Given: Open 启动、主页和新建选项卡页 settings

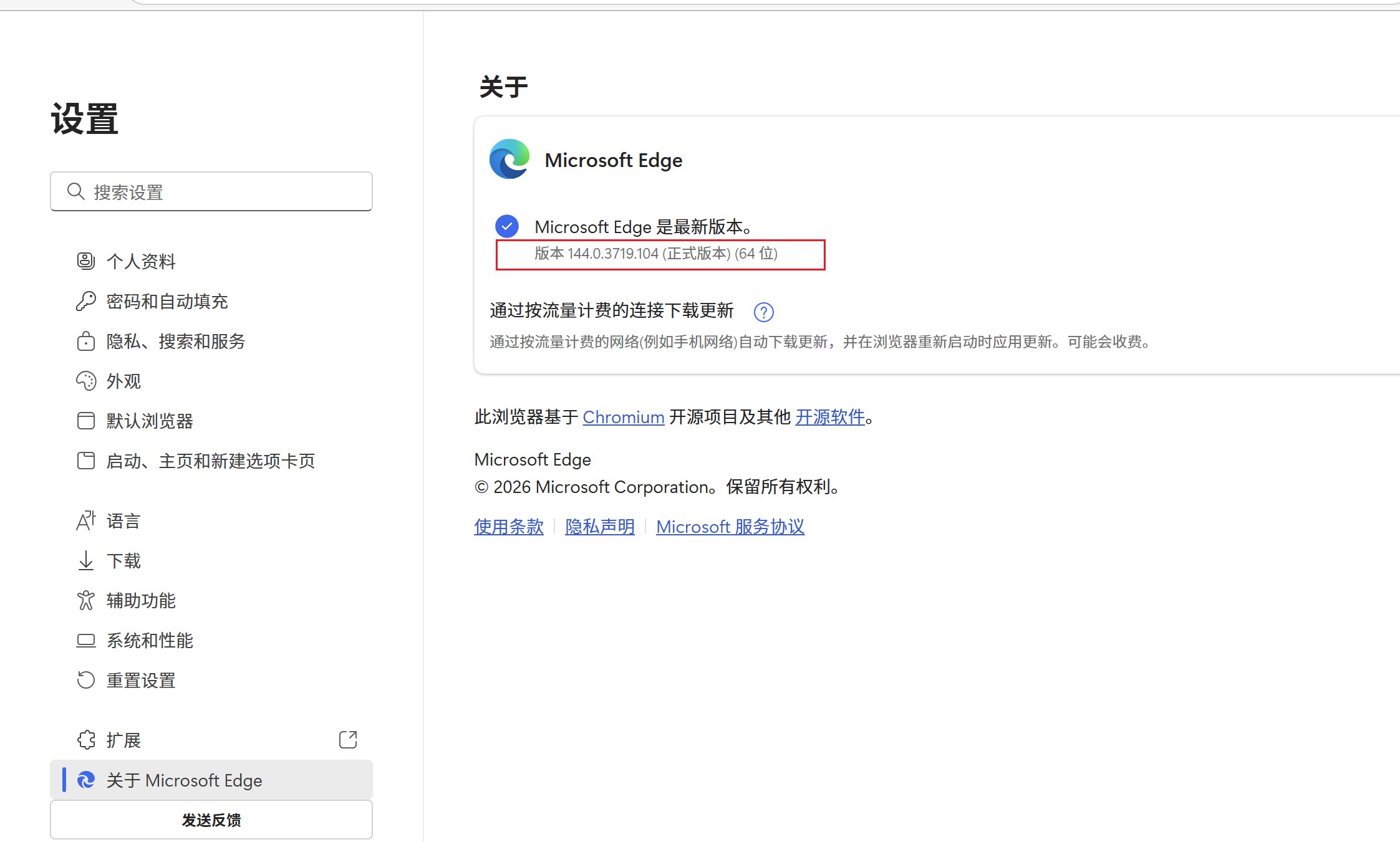Looking at the screenshot, I should point(211,461).
